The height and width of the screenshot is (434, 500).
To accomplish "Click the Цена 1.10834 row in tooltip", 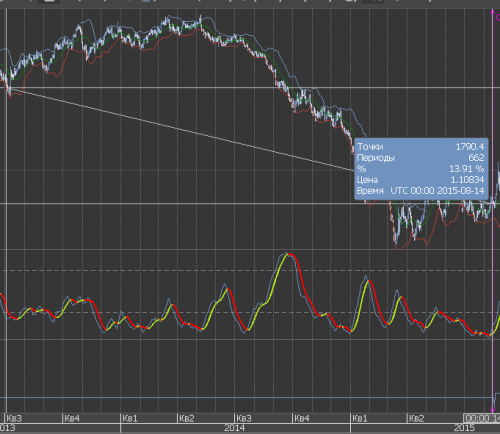I will pyautogui.click(x=420, y=180).
